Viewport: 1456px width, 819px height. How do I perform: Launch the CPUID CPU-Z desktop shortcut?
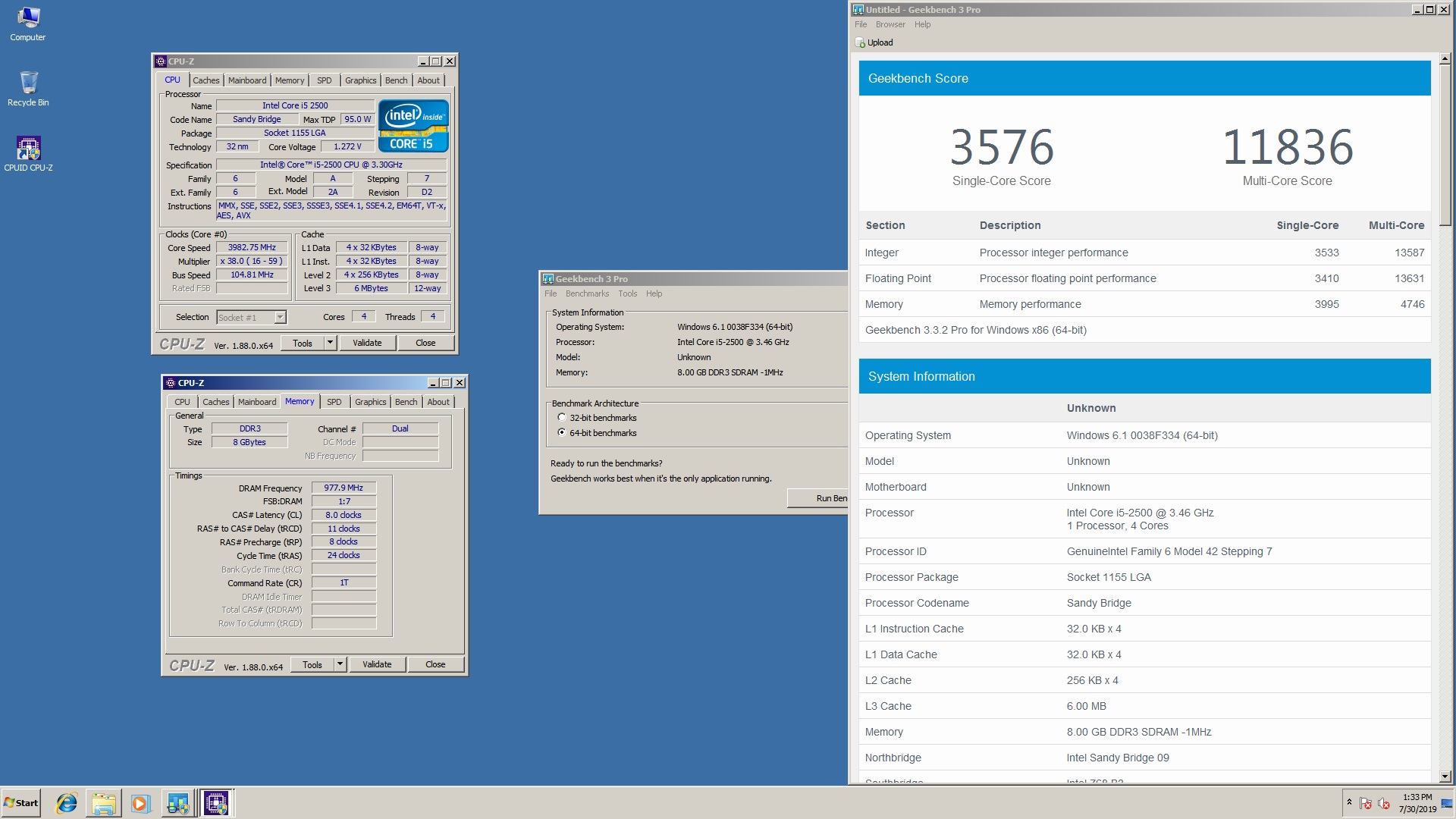pos(28,154)
